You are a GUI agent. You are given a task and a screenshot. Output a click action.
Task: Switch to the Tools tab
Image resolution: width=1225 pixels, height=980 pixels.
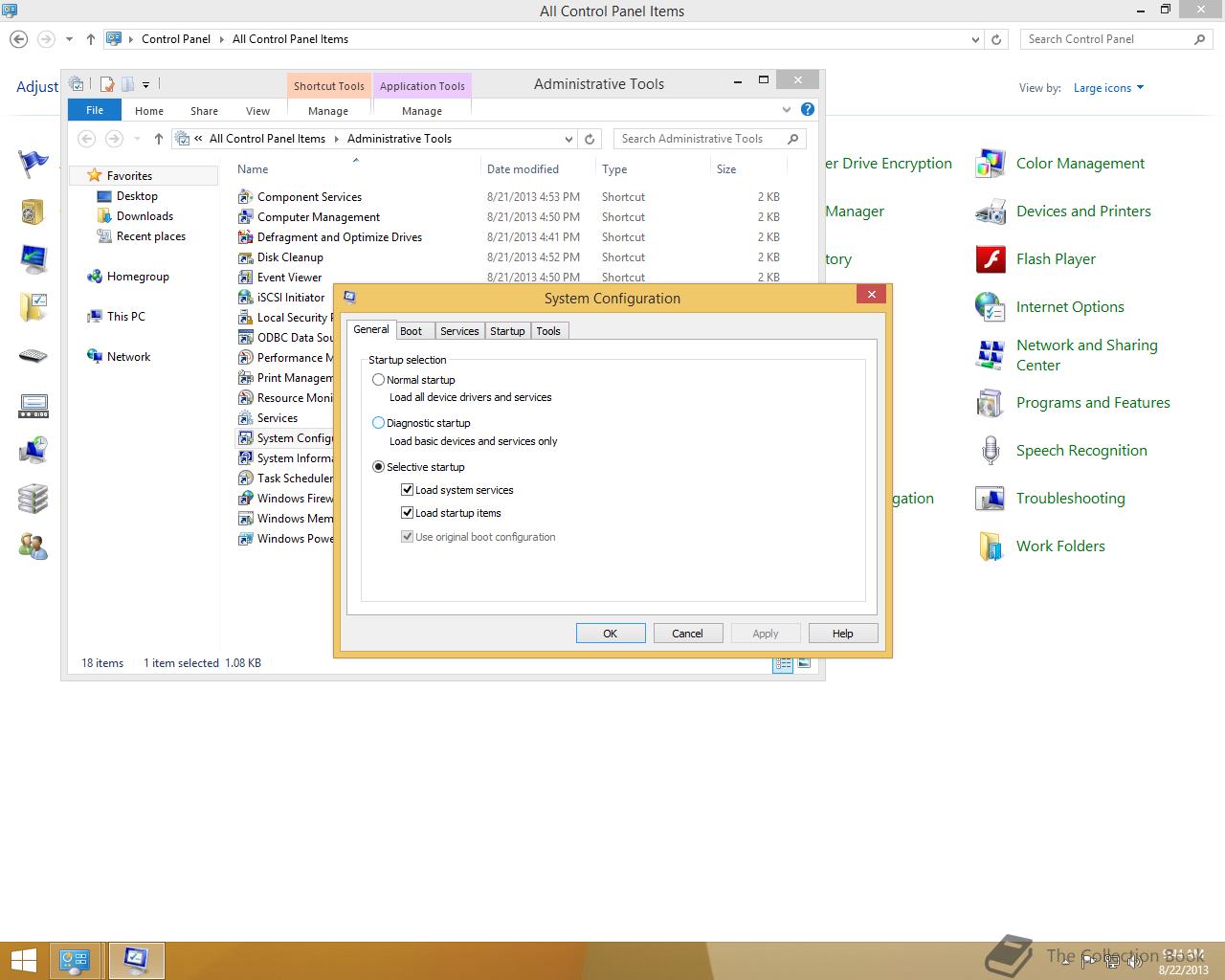(x=548, y=331)
